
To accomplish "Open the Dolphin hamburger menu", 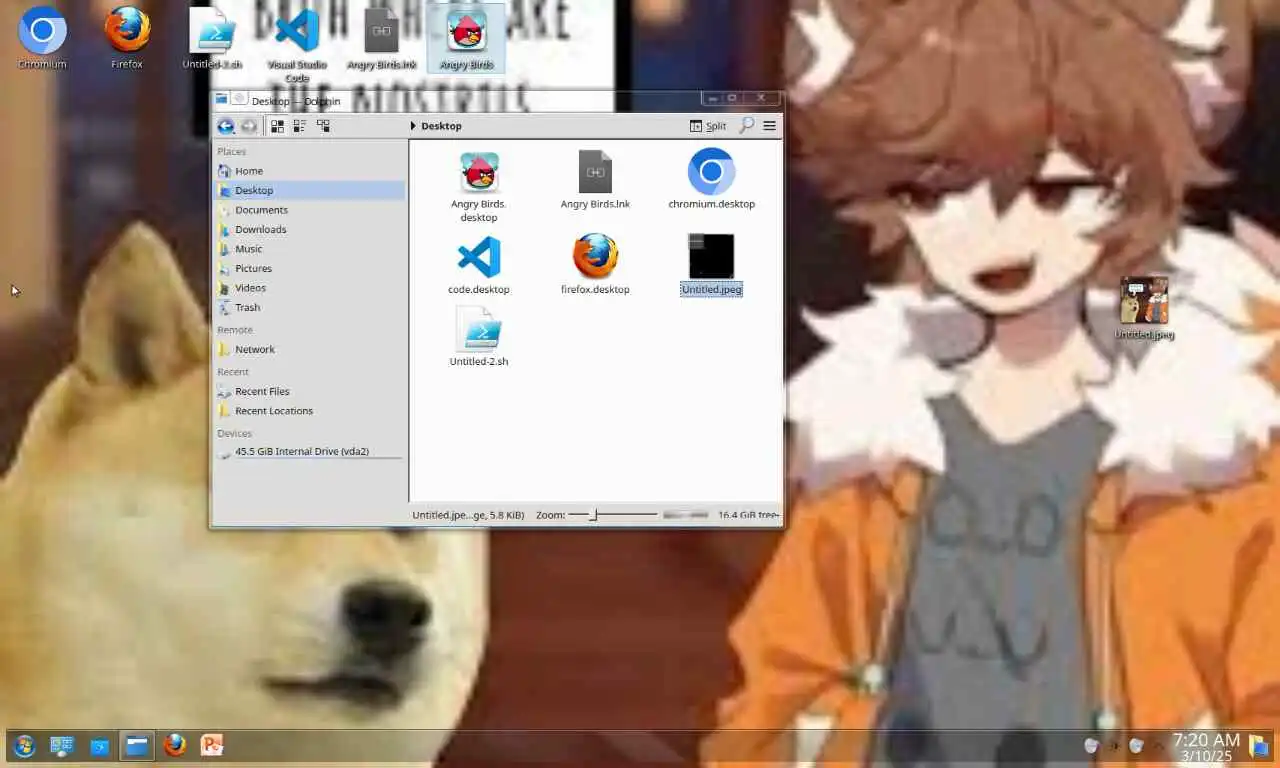I will tap(769, 126).
